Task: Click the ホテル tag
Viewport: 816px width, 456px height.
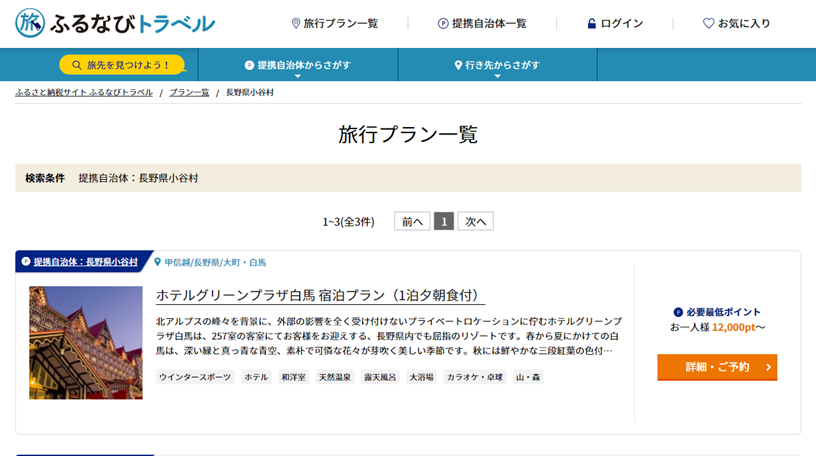Action: pos(256,377)
